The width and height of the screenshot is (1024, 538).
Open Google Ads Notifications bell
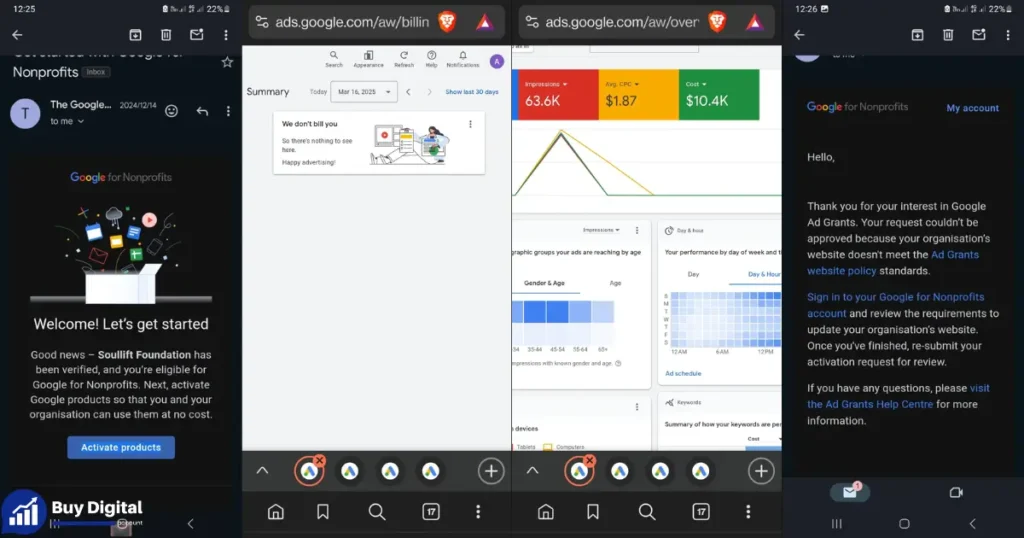pyautogui.click(x=462, y=59)
